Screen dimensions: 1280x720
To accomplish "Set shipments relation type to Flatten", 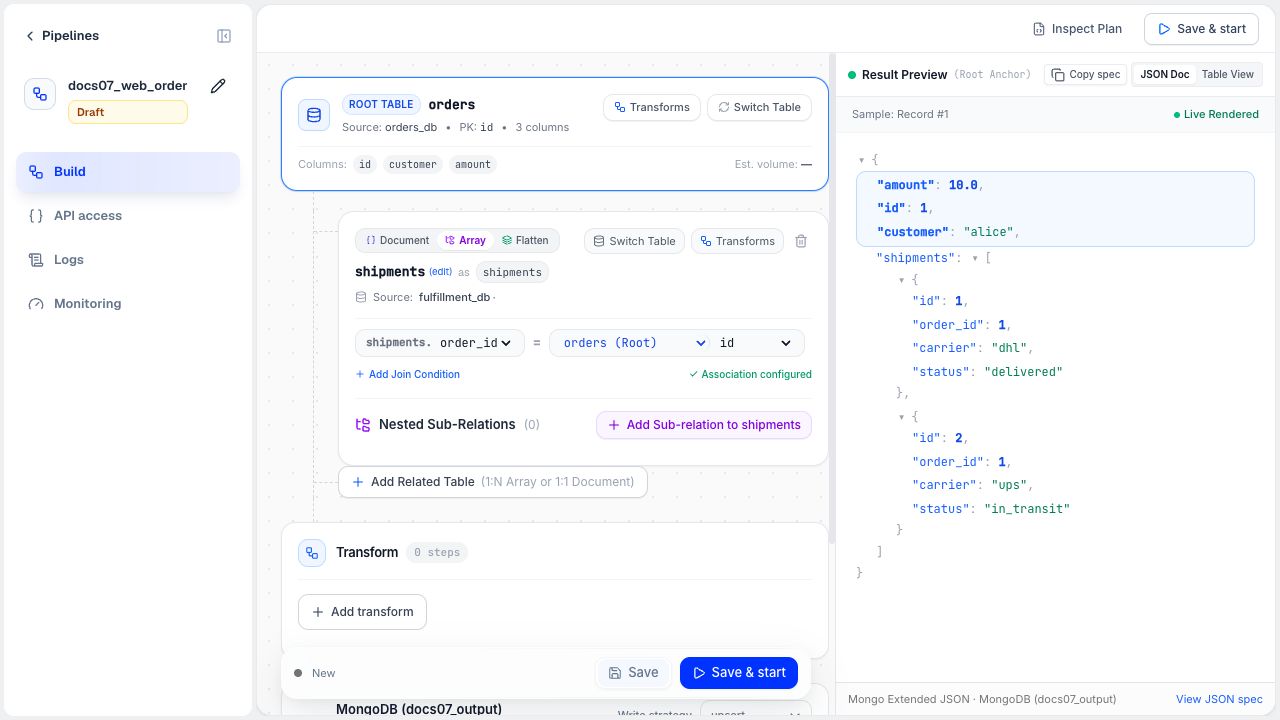I will [525, 241].
